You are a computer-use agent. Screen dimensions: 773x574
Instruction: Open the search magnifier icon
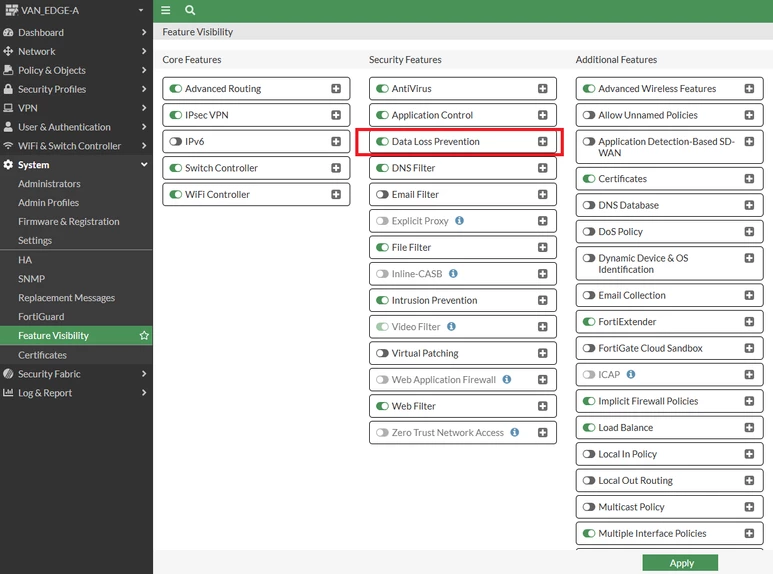(x=190, y=10)
